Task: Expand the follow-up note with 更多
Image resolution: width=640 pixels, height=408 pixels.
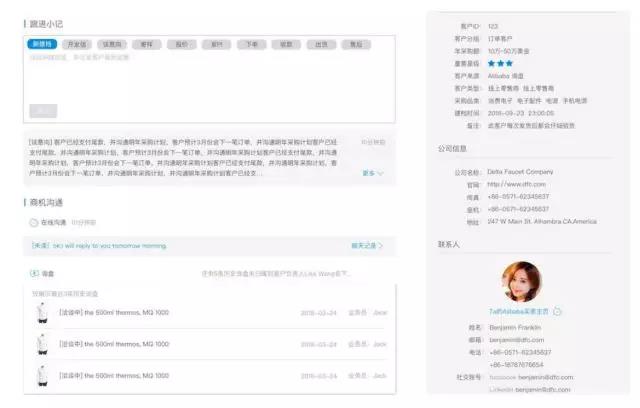Action: (373, 173)
